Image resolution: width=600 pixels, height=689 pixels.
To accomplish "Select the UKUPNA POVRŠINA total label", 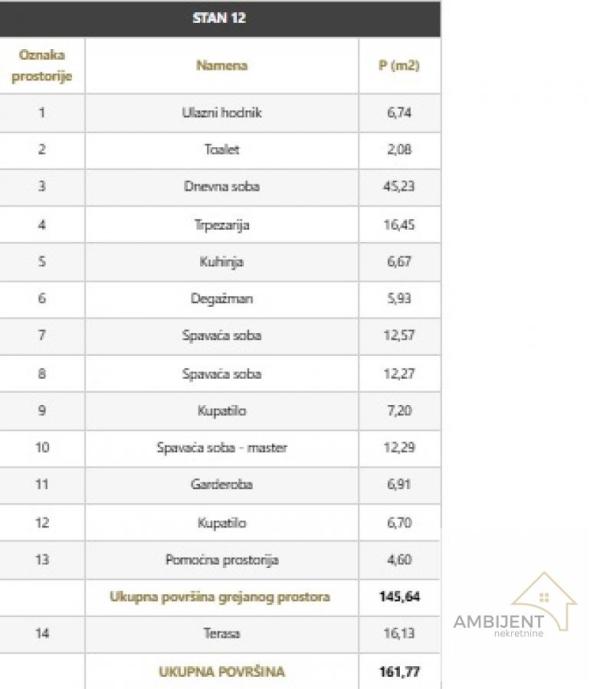I will click(221, 672).
